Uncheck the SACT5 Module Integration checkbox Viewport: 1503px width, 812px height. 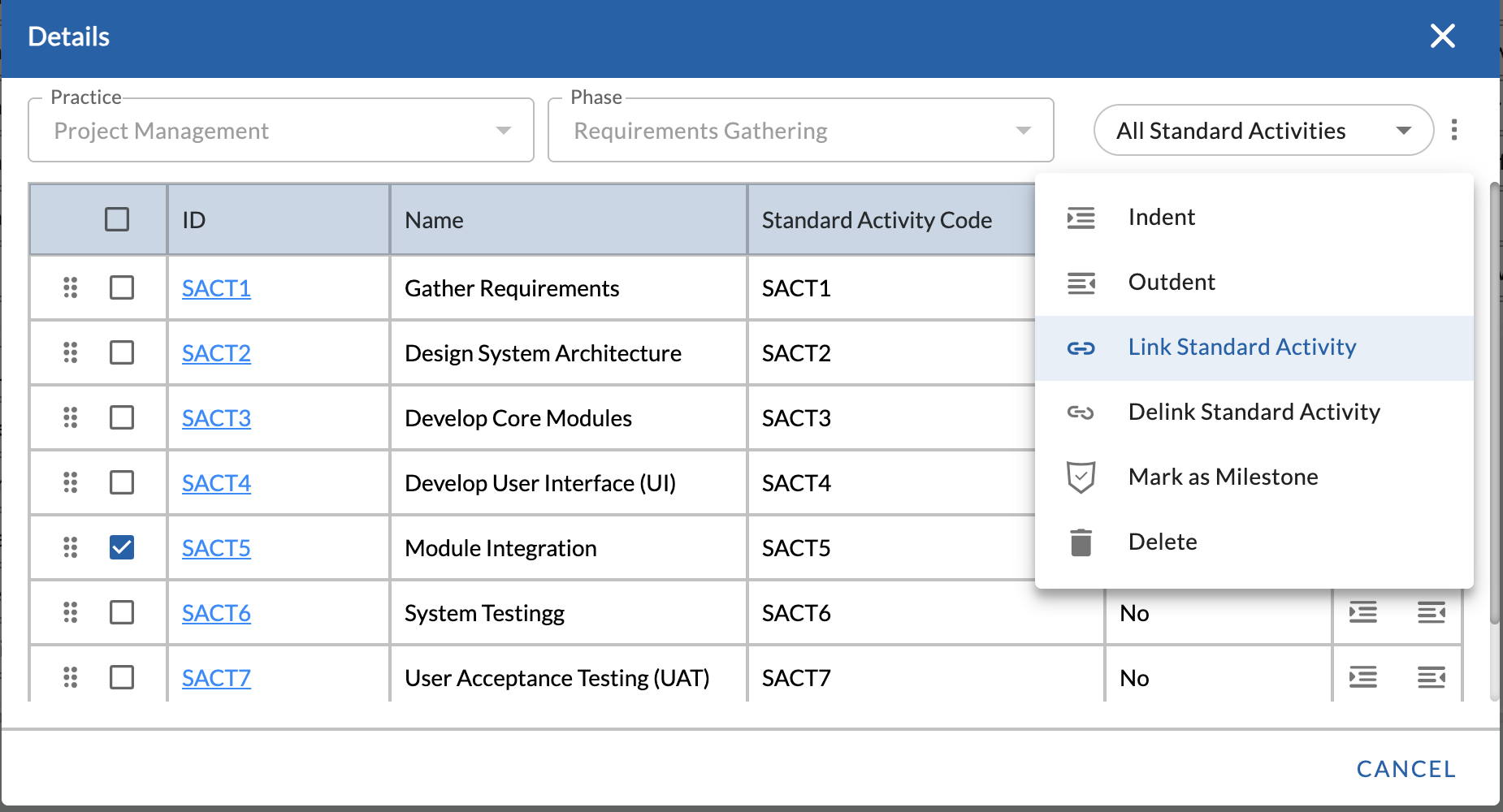point(122,547)
